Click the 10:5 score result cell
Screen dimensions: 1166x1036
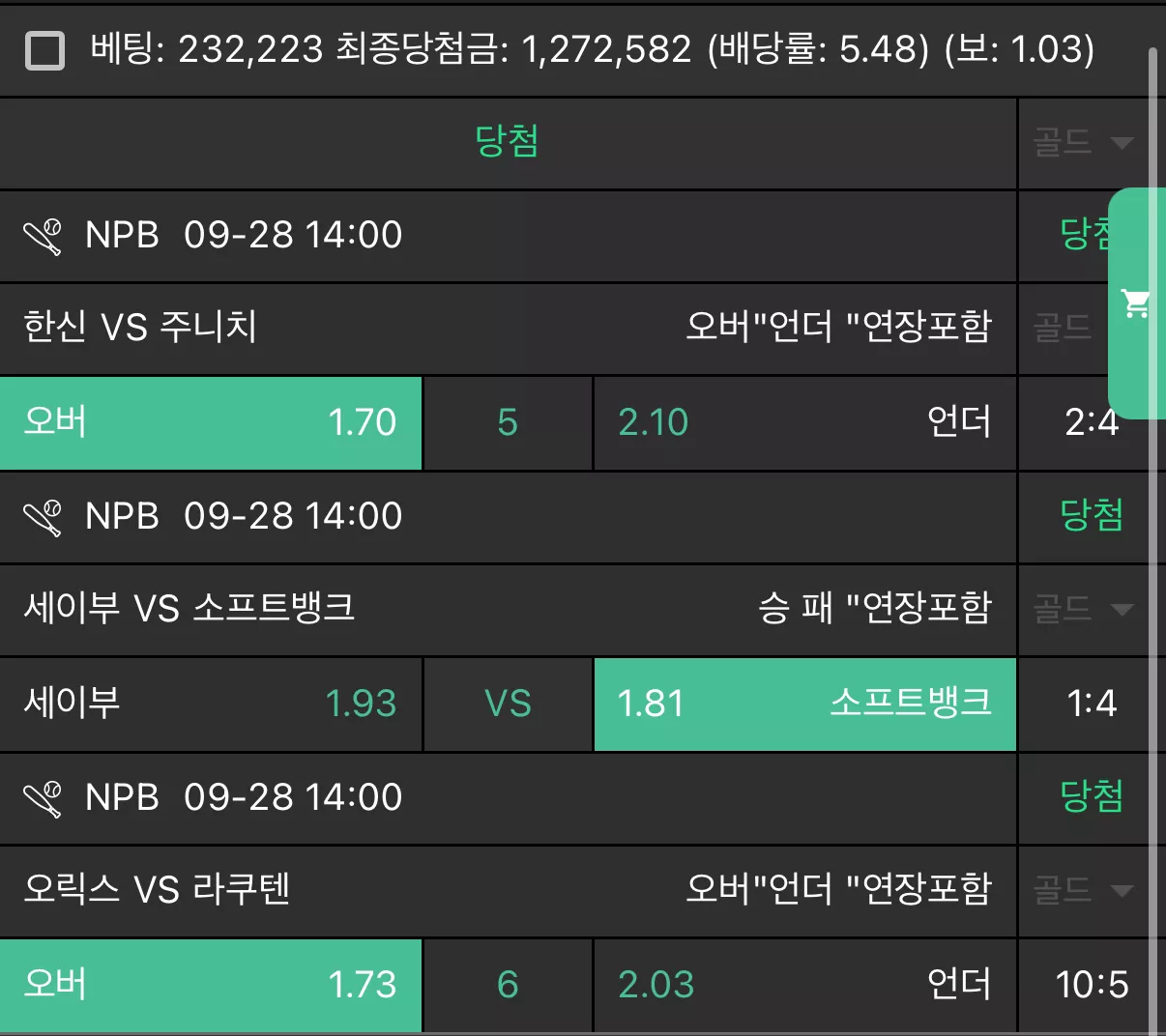click(1092, 985)
